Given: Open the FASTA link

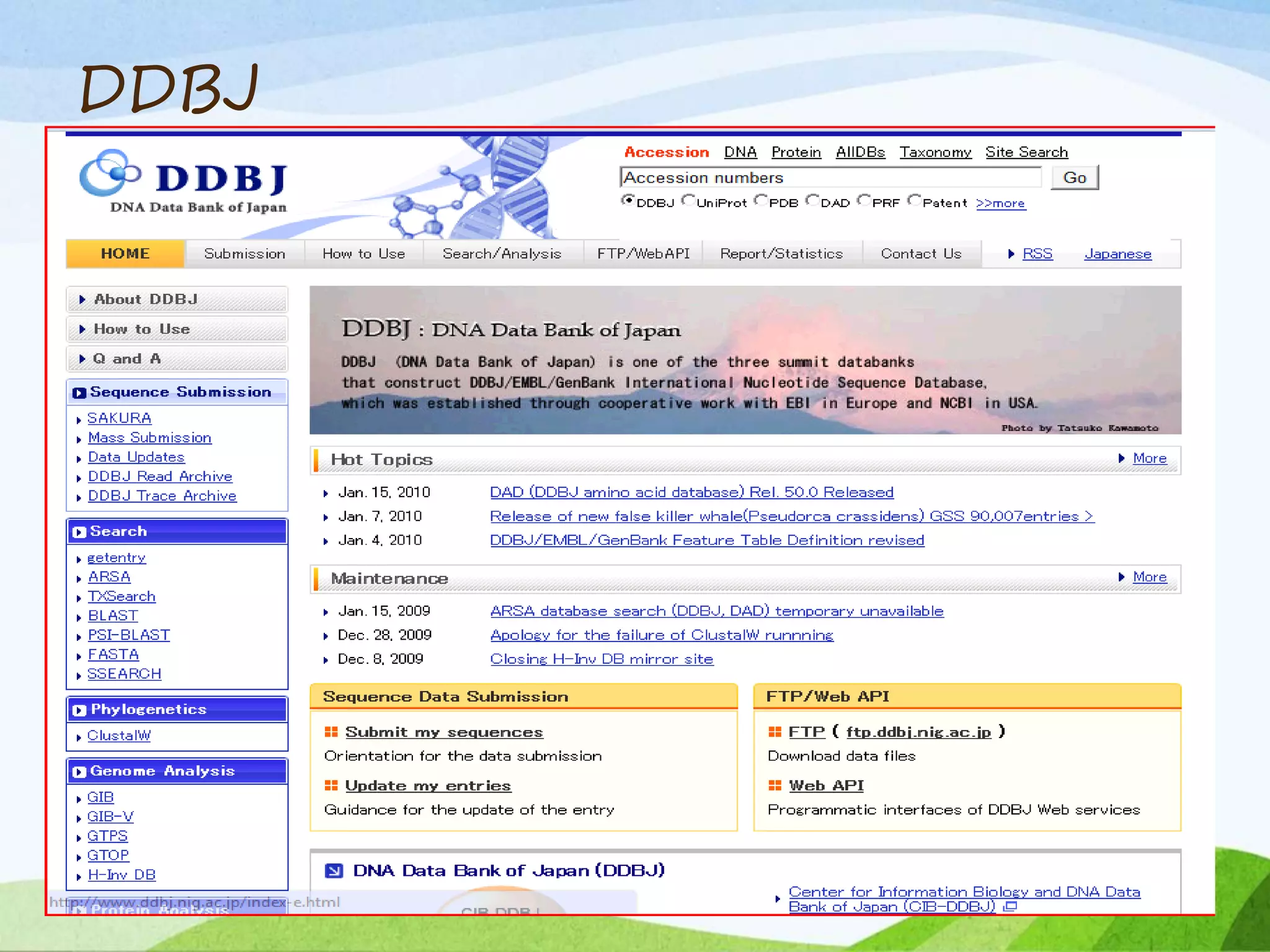Looking at the screenshot, I should click(x=113, y=654).
